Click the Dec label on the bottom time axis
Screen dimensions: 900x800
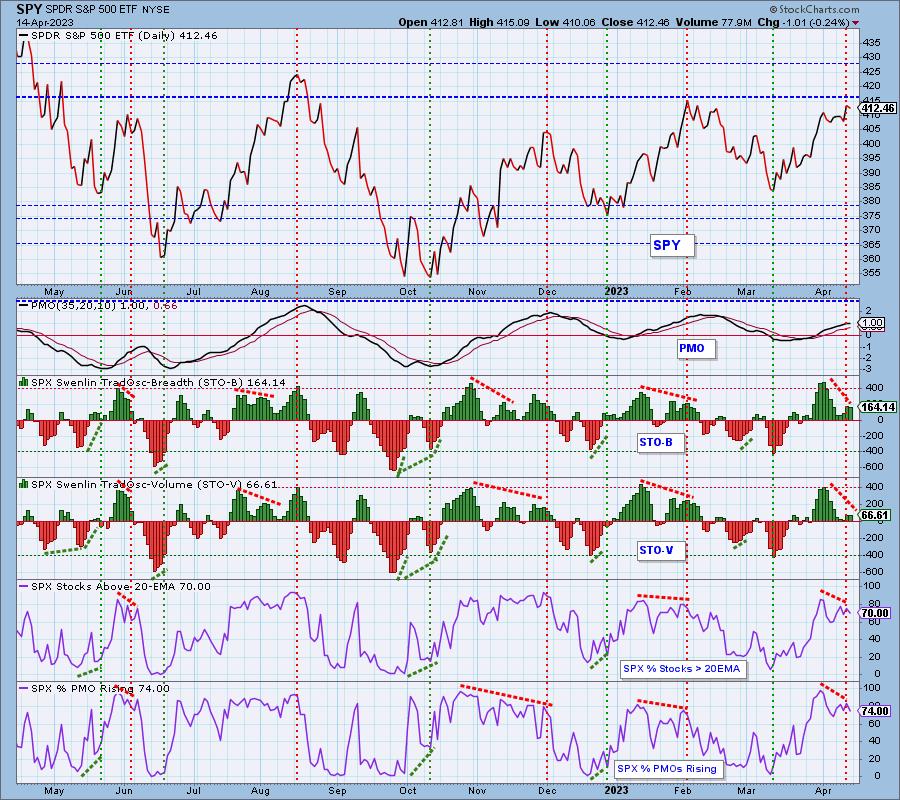point(547,790)
